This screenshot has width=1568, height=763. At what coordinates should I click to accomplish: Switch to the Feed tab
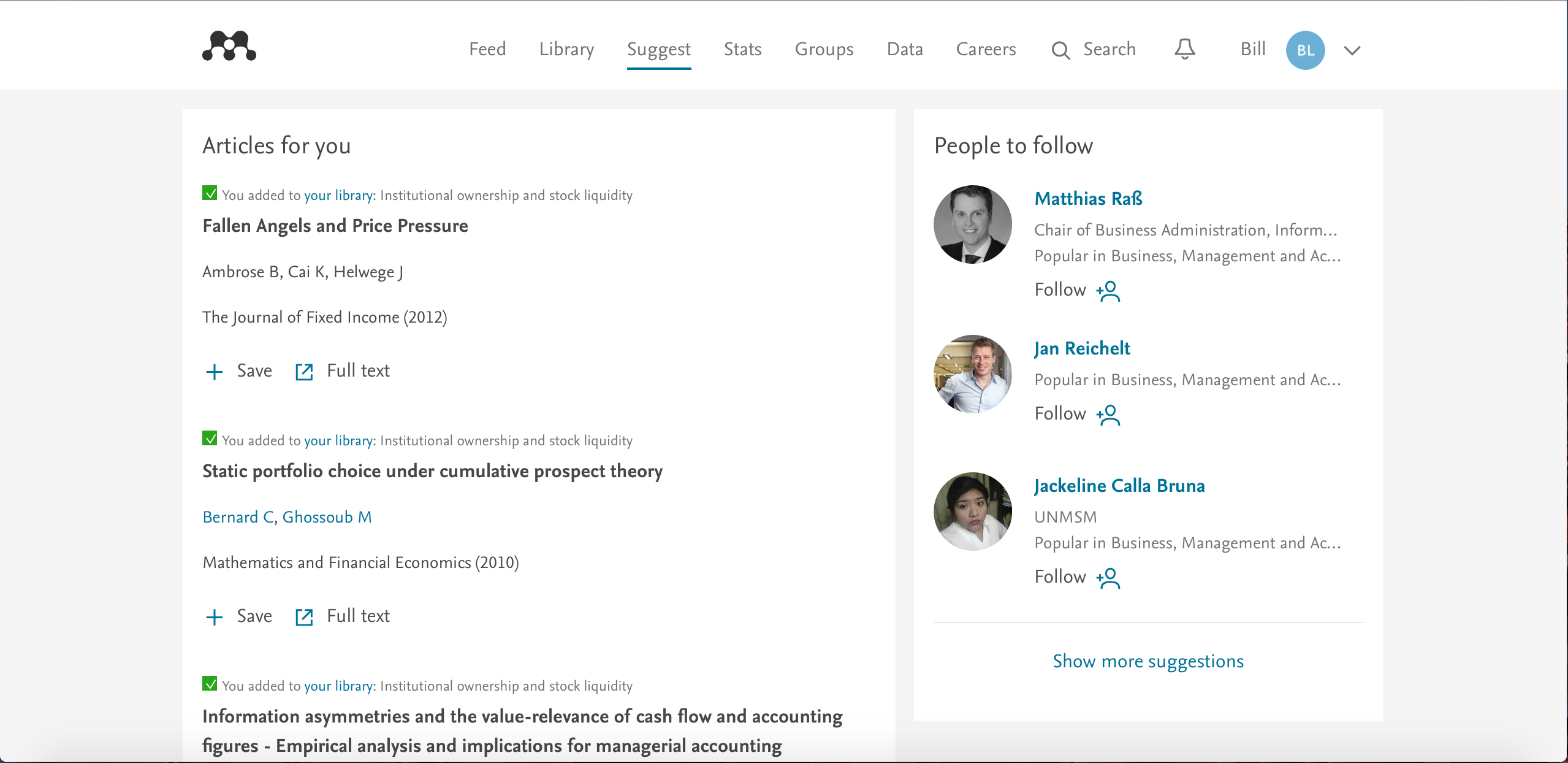(486, 49)
